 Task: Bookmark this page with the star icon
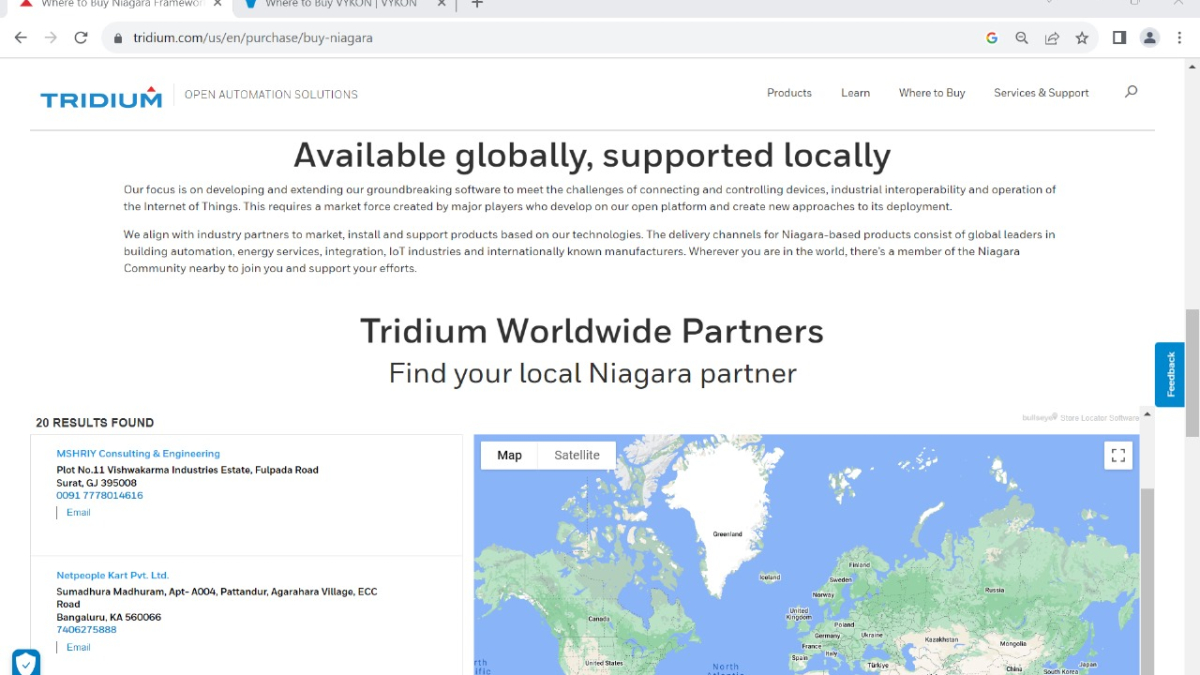1082,38
